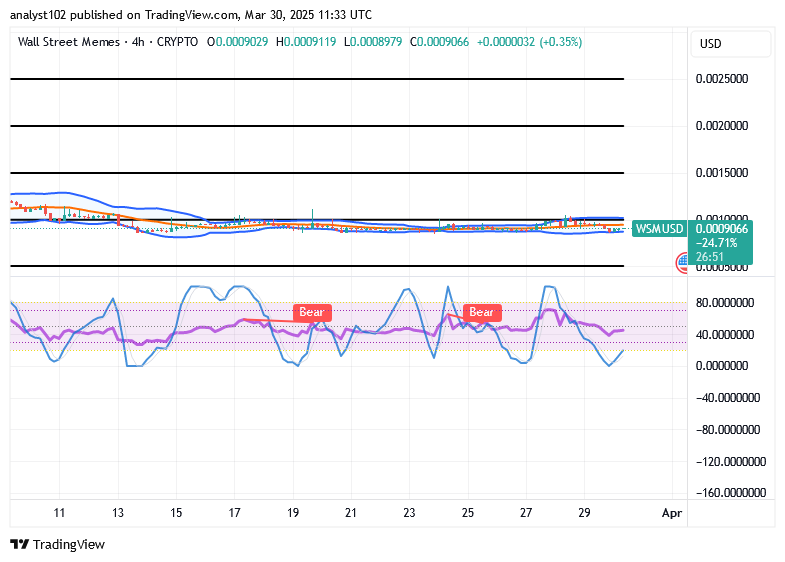This screenshot has width=785, height=562.
Task: Click the open value O0.0009029
Action: tap(238, 42)
